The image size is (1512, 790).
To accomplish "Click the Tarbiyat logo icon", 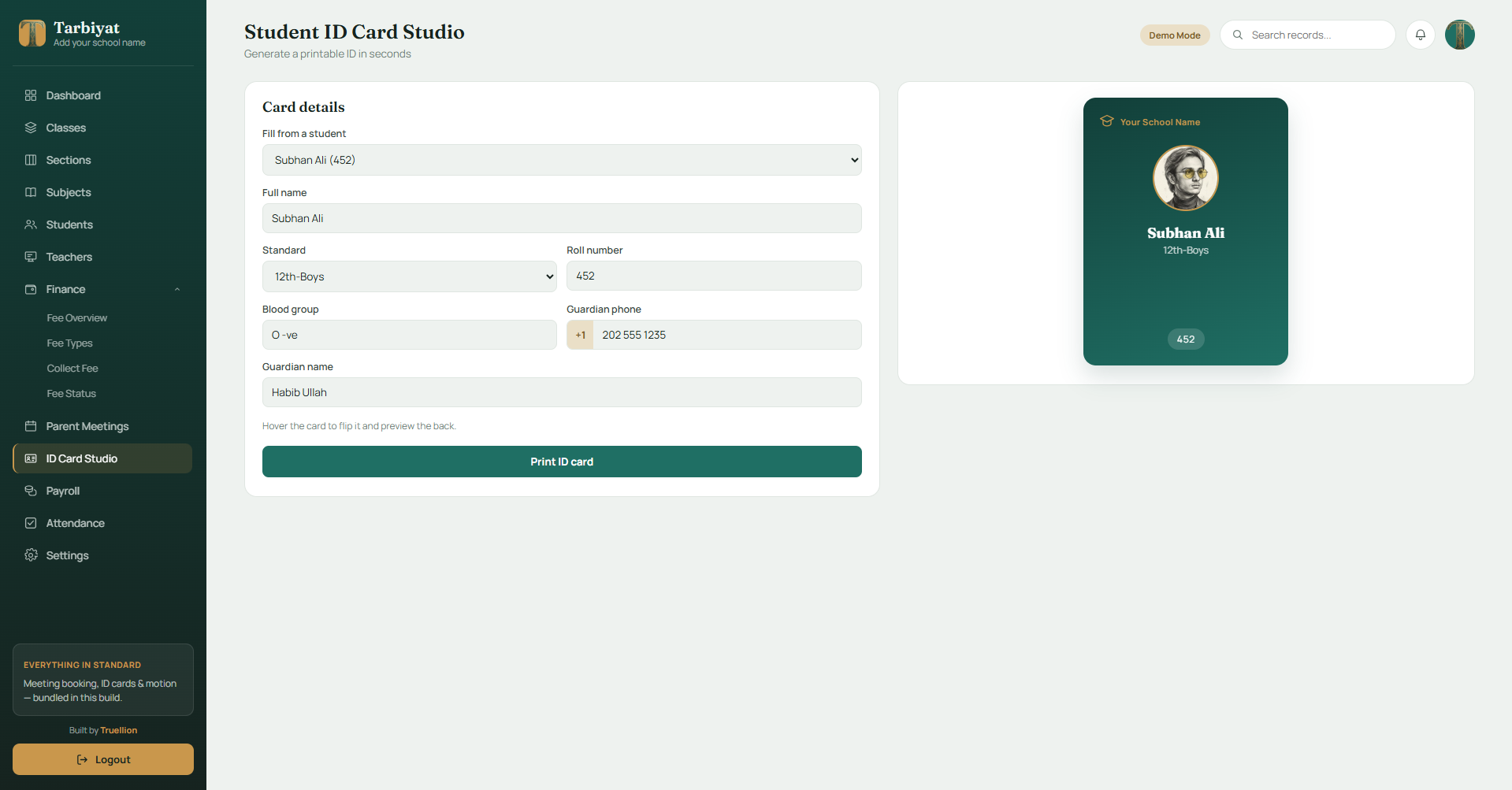I will pyautogui.click(x=32, y=34).
